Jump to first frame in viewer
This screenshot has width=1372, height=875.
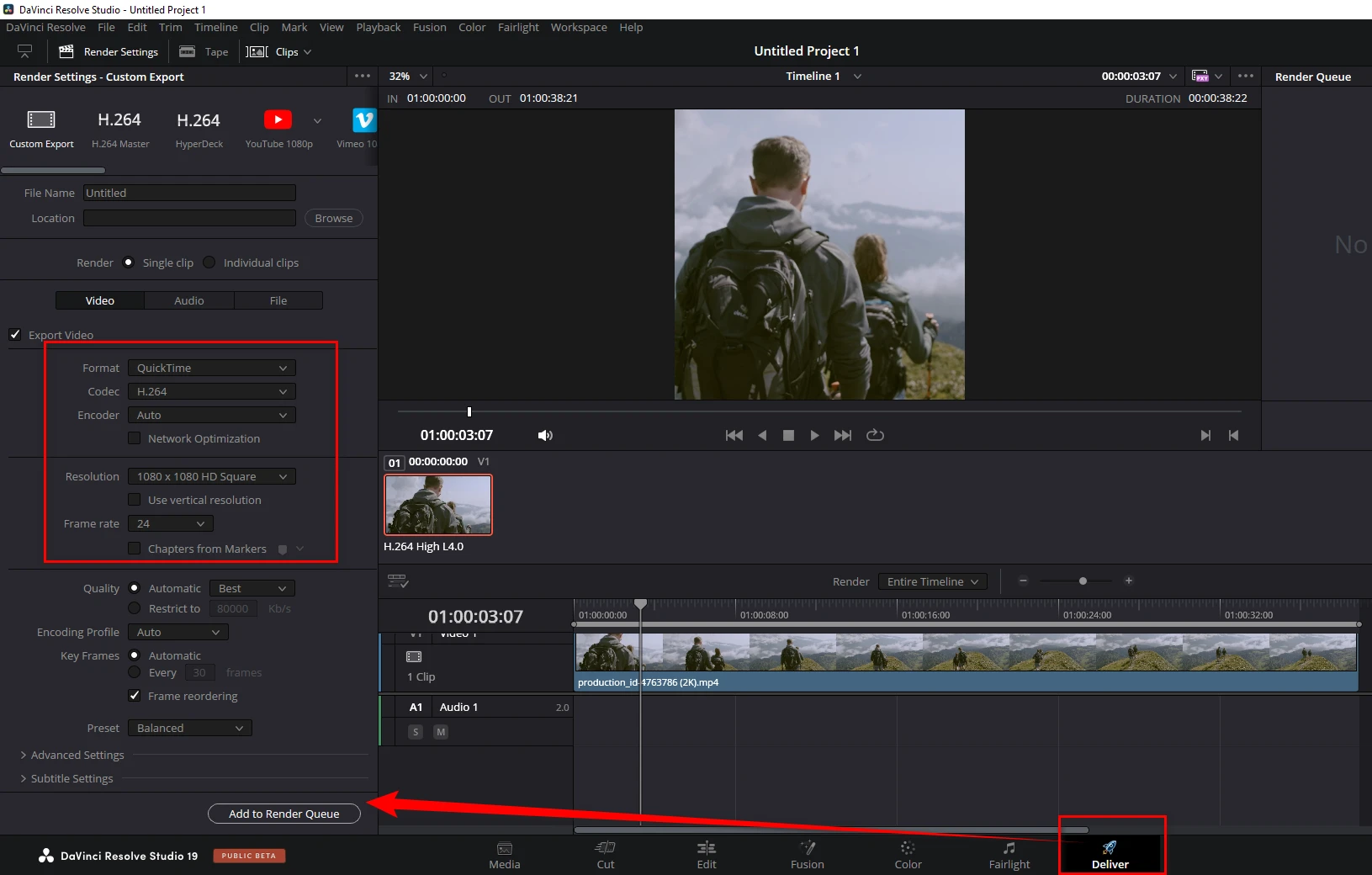[x=734, y=435]
